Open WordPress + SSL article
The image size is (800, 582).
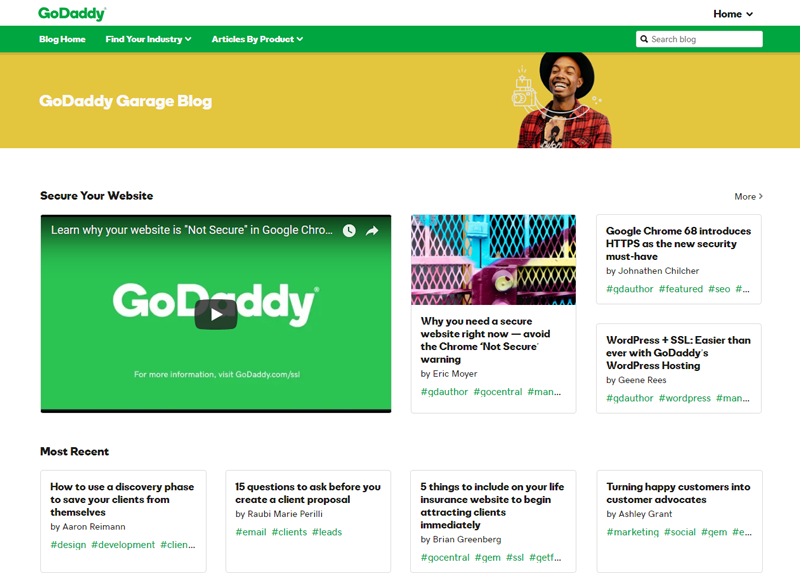678,352
